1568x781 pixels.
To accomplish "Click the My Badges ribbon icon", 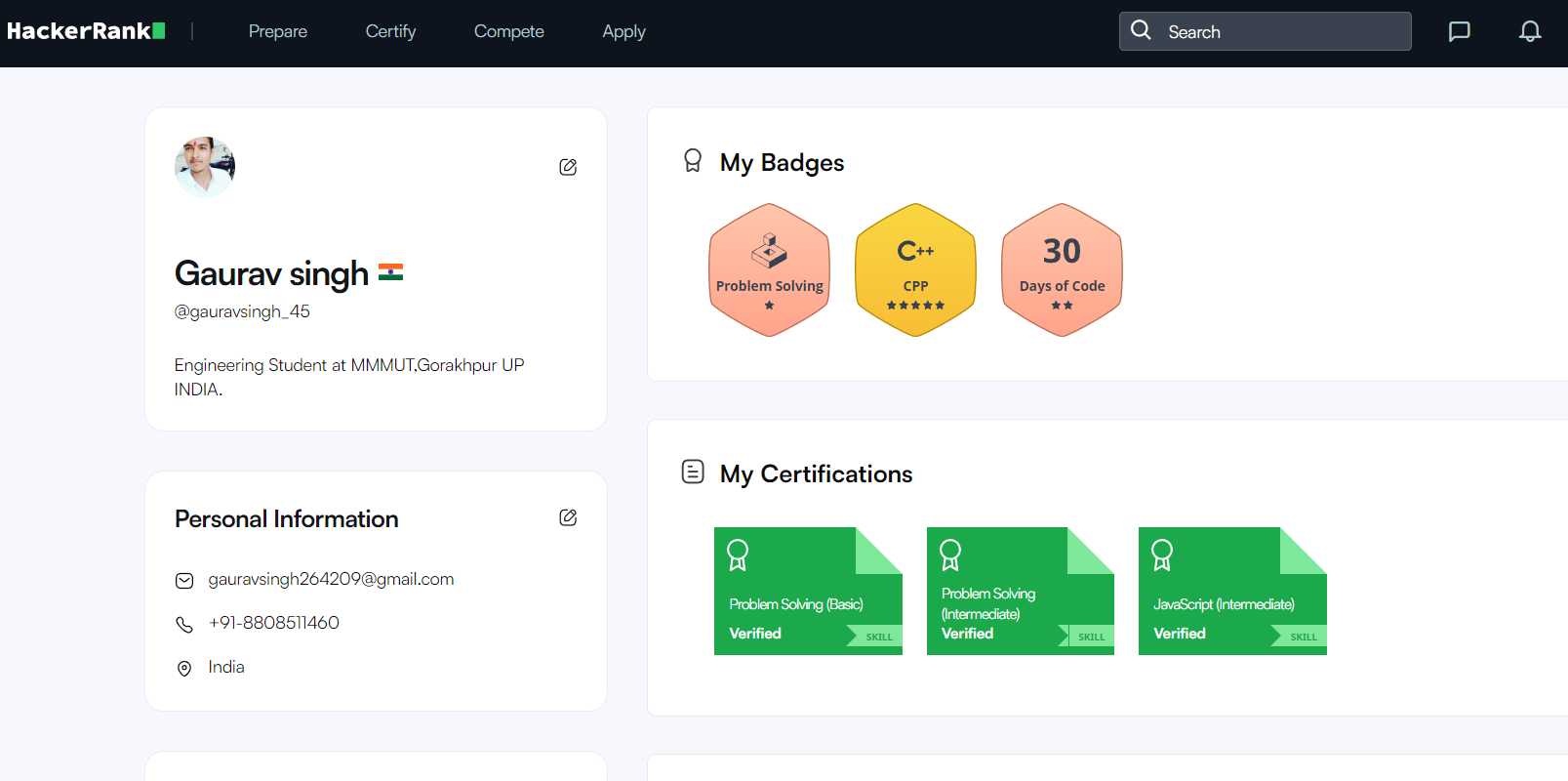I will pyautogui.click(x=693, y=160).
